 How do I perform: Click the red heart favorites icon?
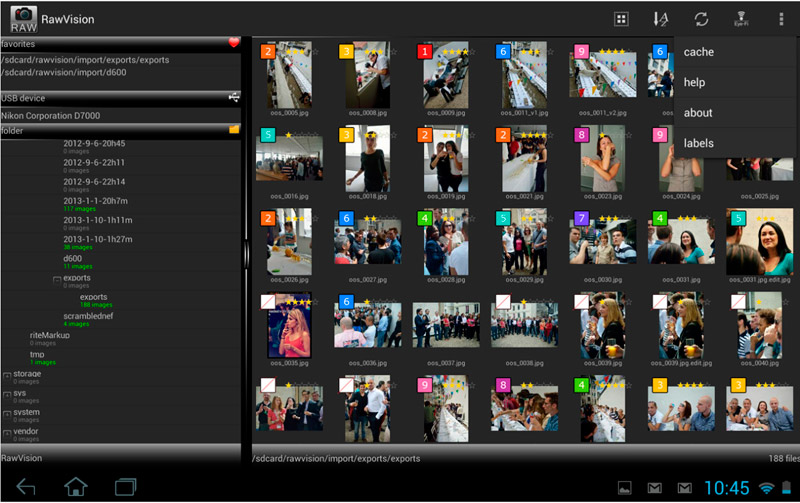pos(234,43)
